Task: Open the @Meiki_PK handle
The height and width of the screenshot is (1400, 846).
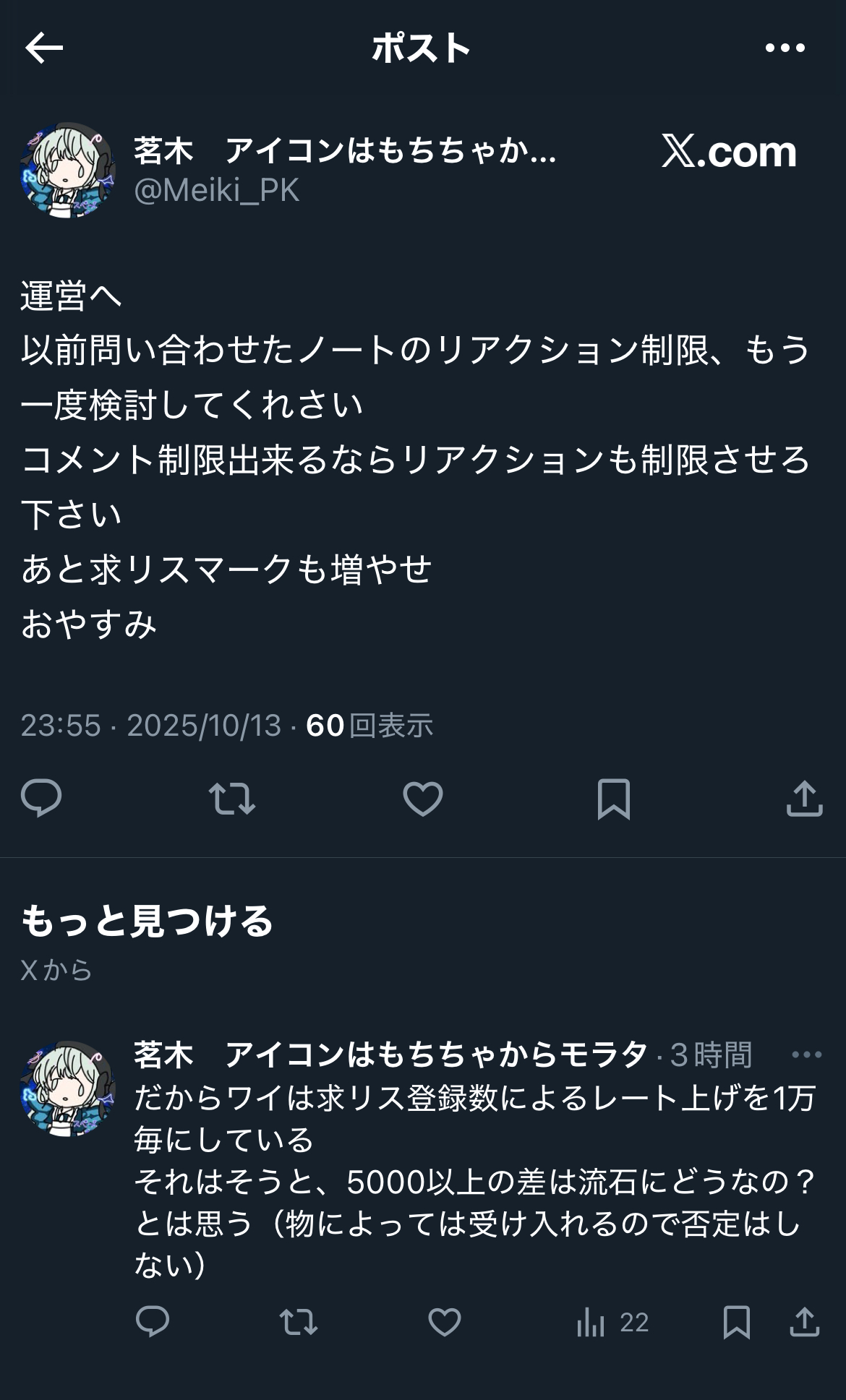Action: pyautogui.click(x=216, y=190)
